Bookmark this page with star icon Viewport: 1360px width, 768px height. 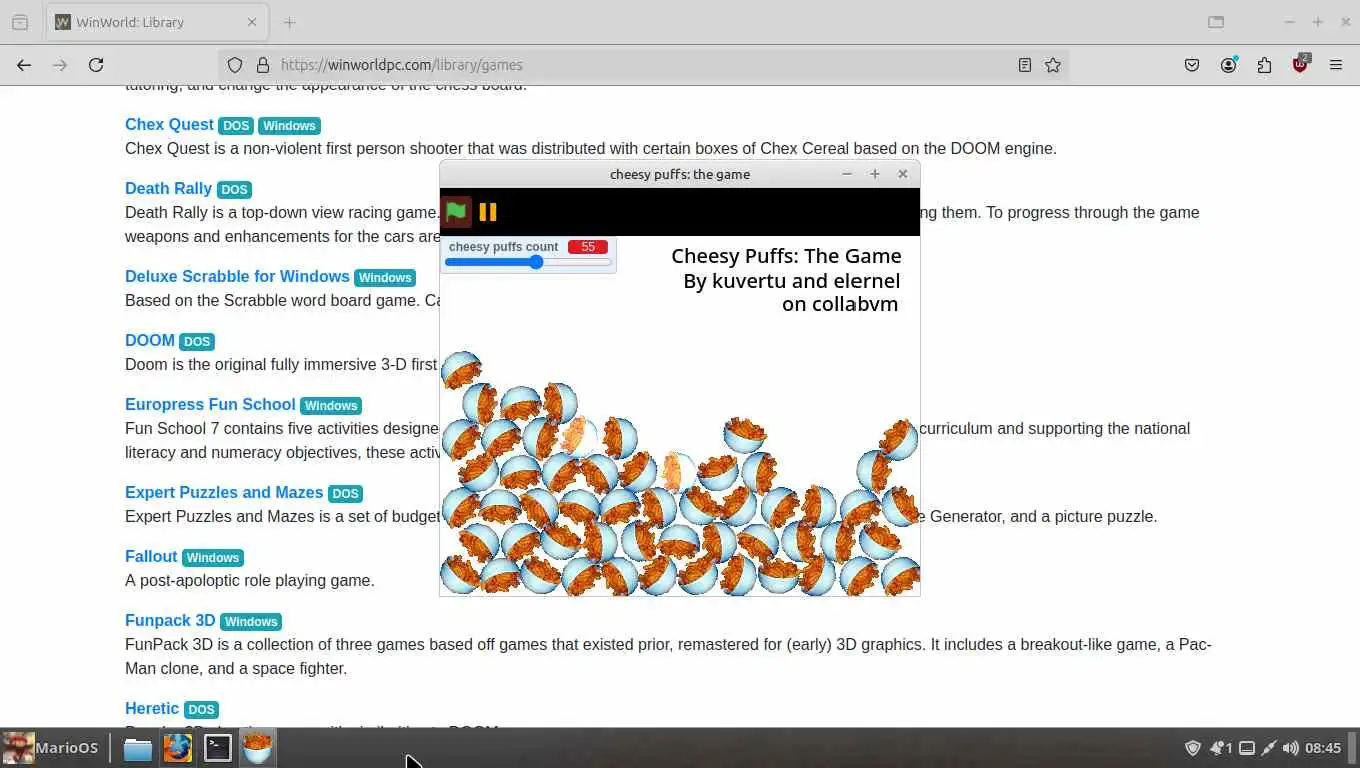[x=1053, y=65]
